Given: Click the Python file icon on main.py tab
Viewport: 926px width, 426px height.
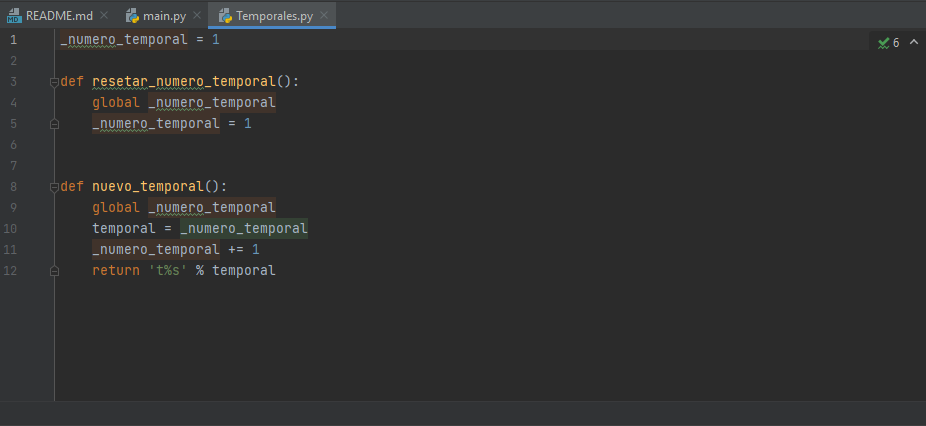Looking at the screenshot, I should 132,16.
